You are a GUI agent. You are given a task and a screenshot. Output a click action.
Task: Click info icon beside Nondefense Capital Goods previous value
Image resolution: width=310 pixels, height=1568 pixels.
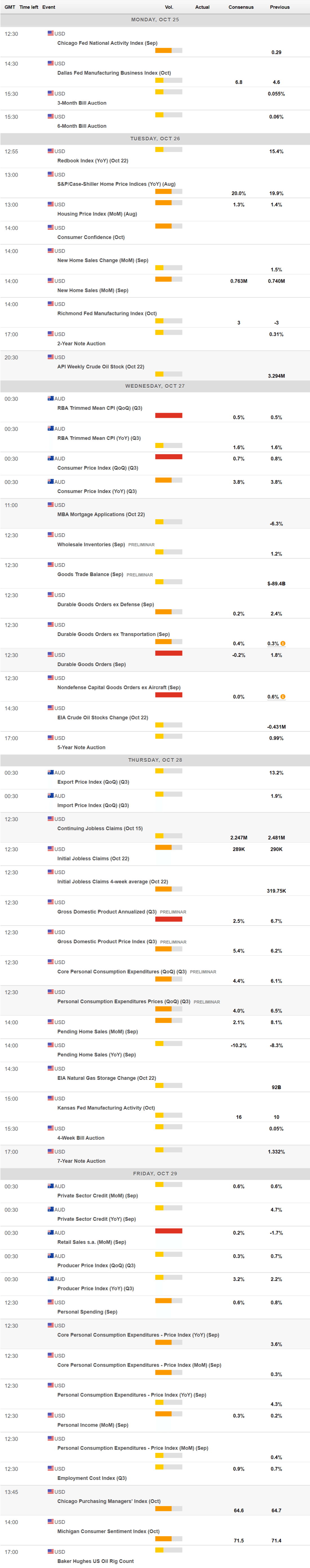point(283,696)
